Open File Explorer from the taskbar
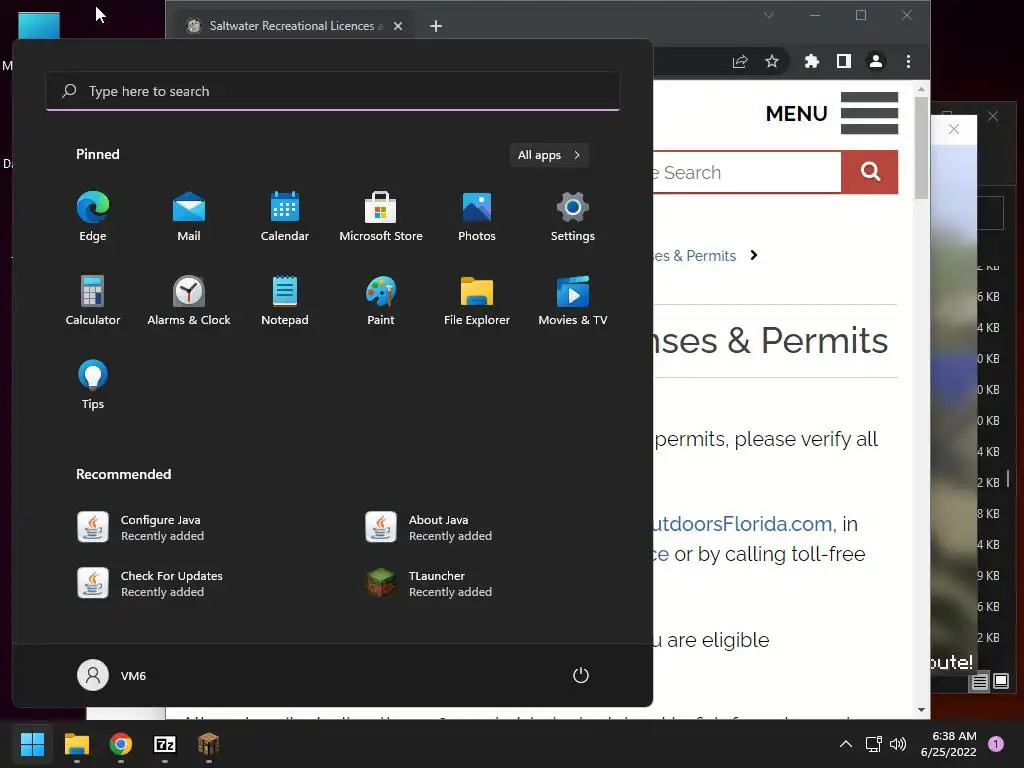This screenshot has height=768, width=1024. 76,744
